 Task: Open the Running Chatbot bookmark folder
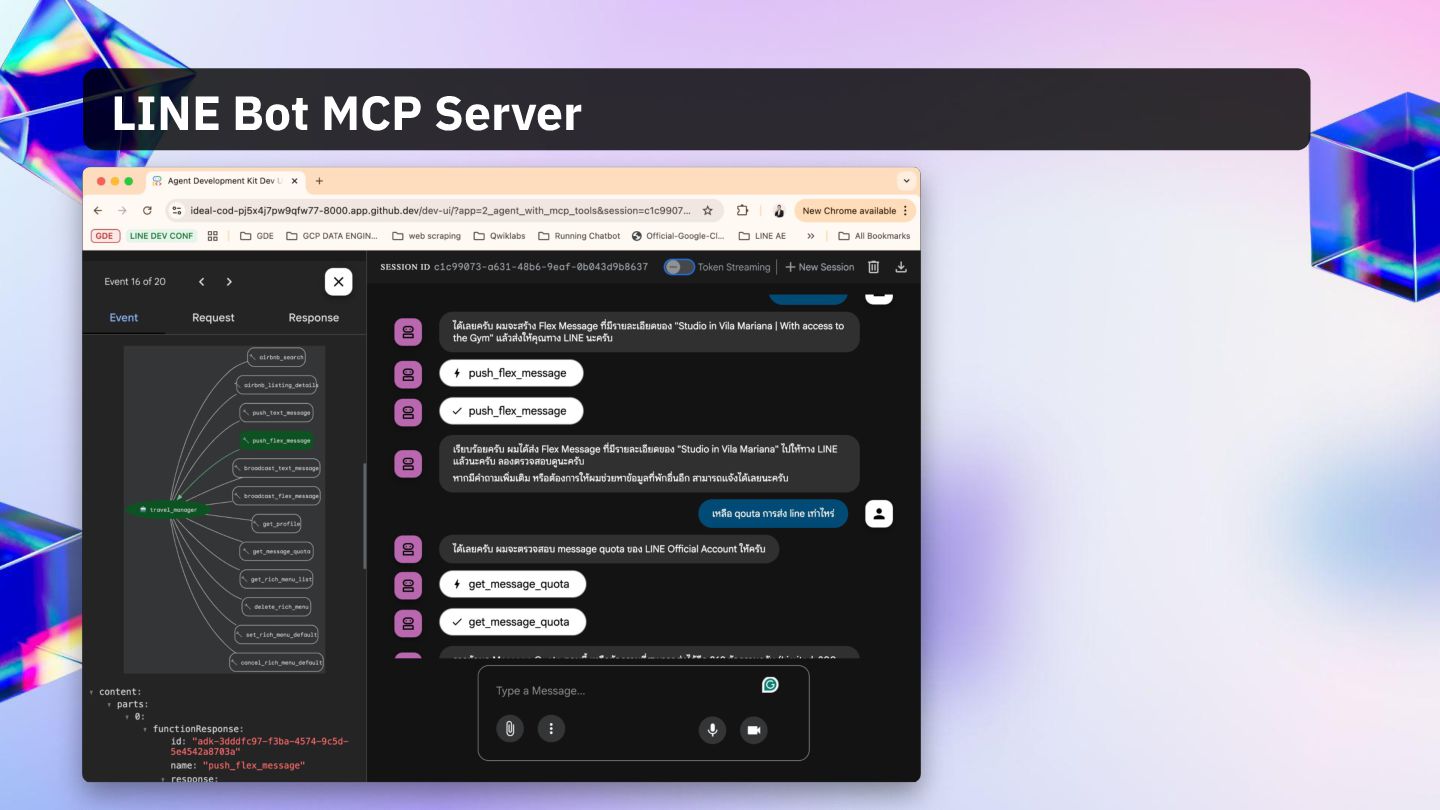click(579, 236)
